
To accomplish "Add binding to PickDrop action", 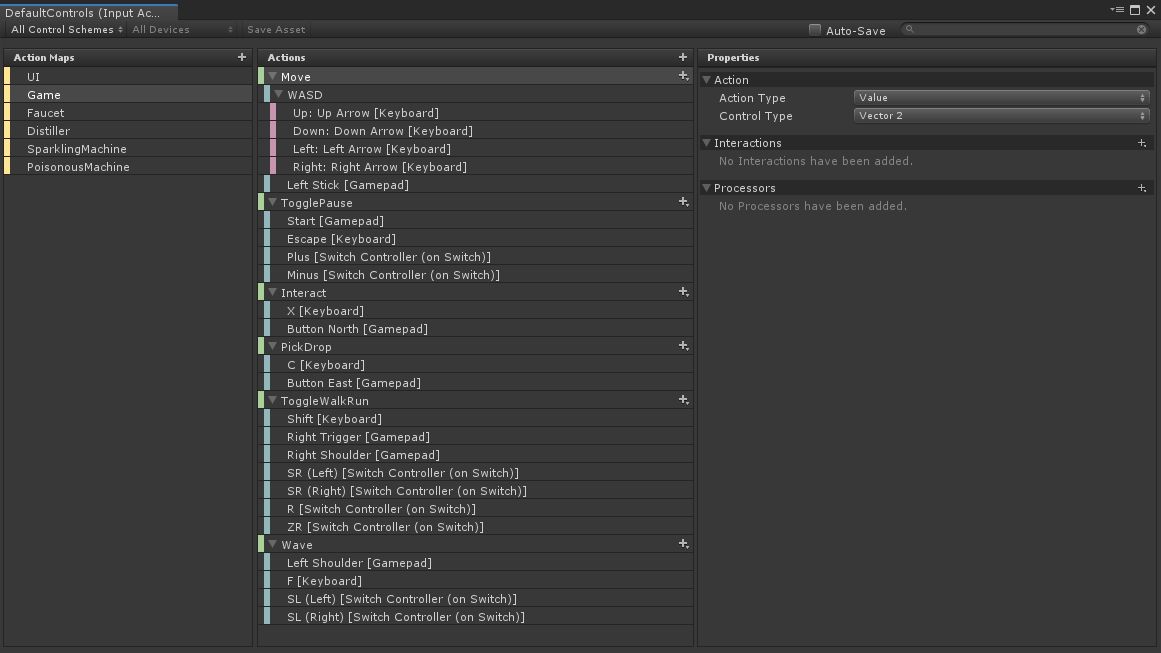I will point(683,346).
